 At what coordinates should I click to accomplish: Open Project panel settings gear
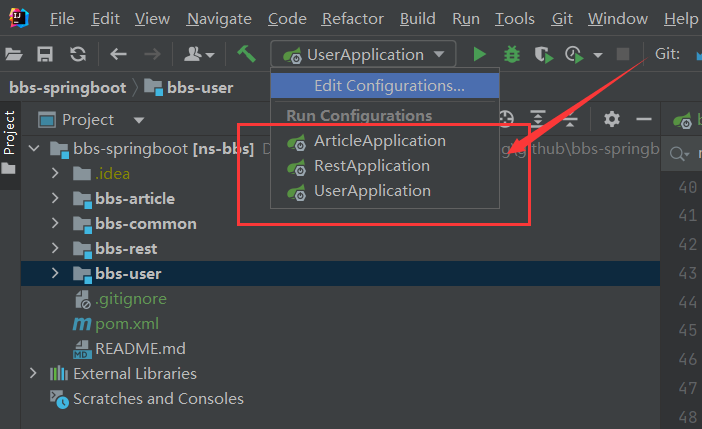point(612,119)
